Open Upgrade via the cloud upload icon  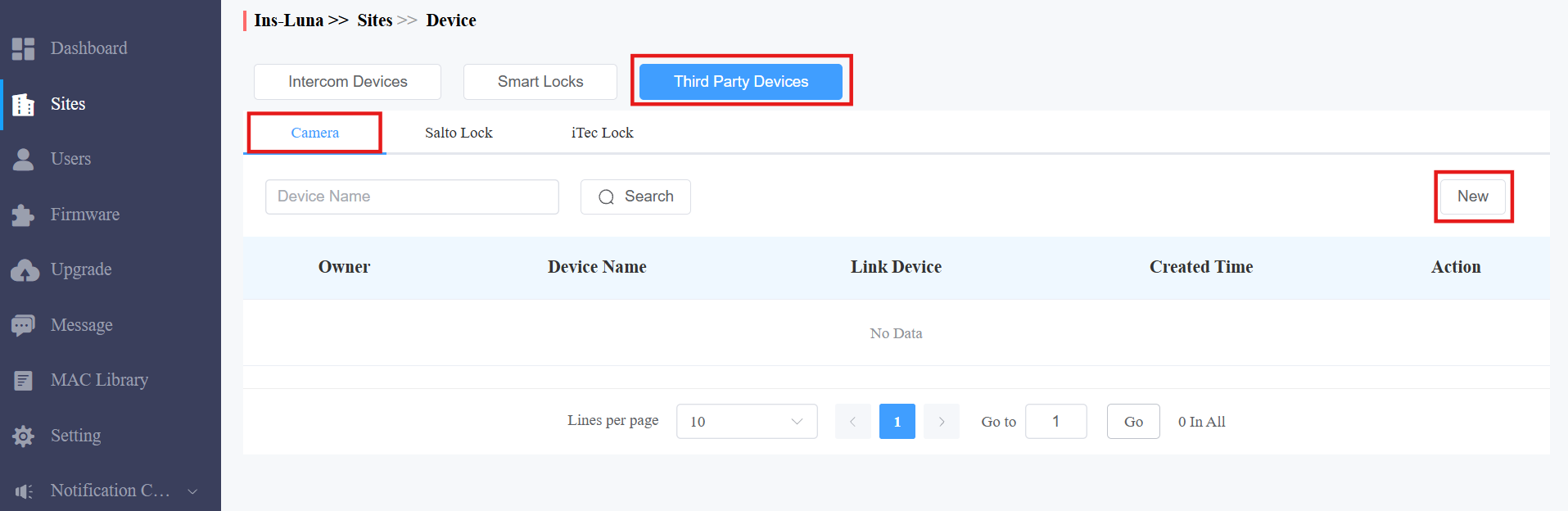25,270
